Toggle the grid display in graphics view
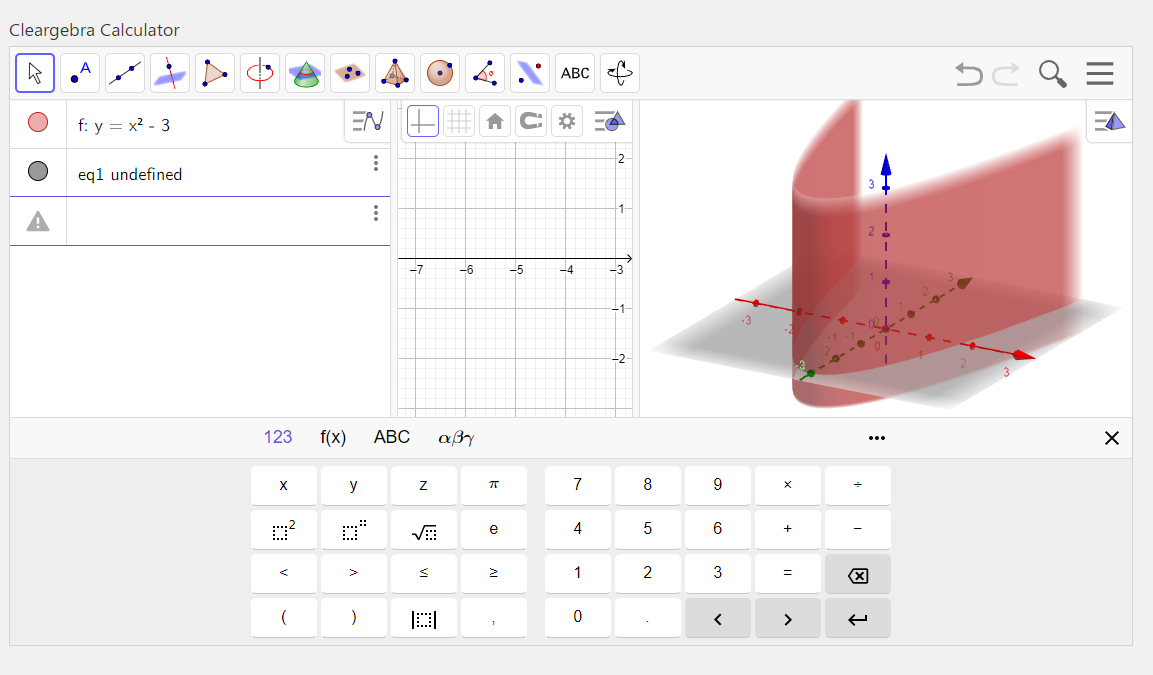This screenshot has height=675, width=1153. (459, 122)
